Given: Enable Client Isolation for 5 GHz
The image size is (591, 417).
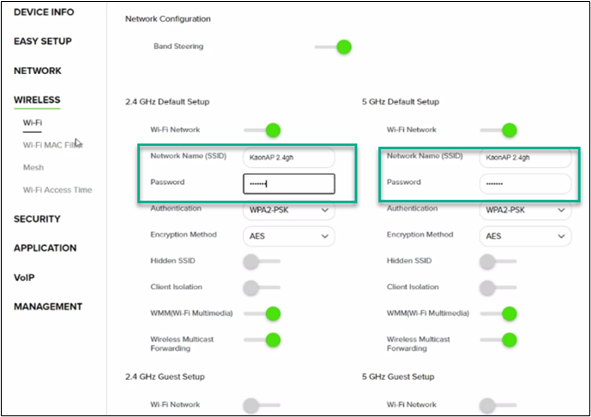Looking at the screenshot, I should point(498,288).
